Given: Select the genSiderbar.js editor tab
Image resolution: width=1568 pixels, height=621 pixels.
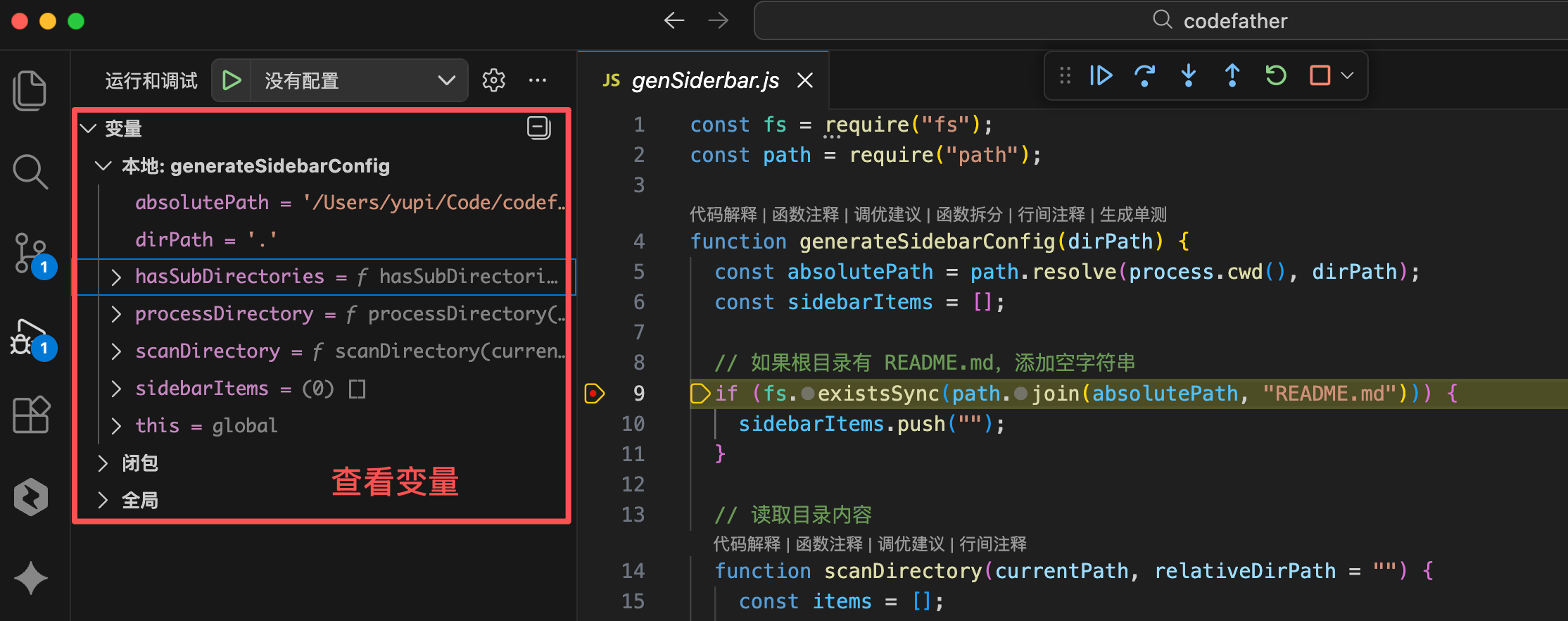Looking at the screenshot, I should (x=704, y=81).
